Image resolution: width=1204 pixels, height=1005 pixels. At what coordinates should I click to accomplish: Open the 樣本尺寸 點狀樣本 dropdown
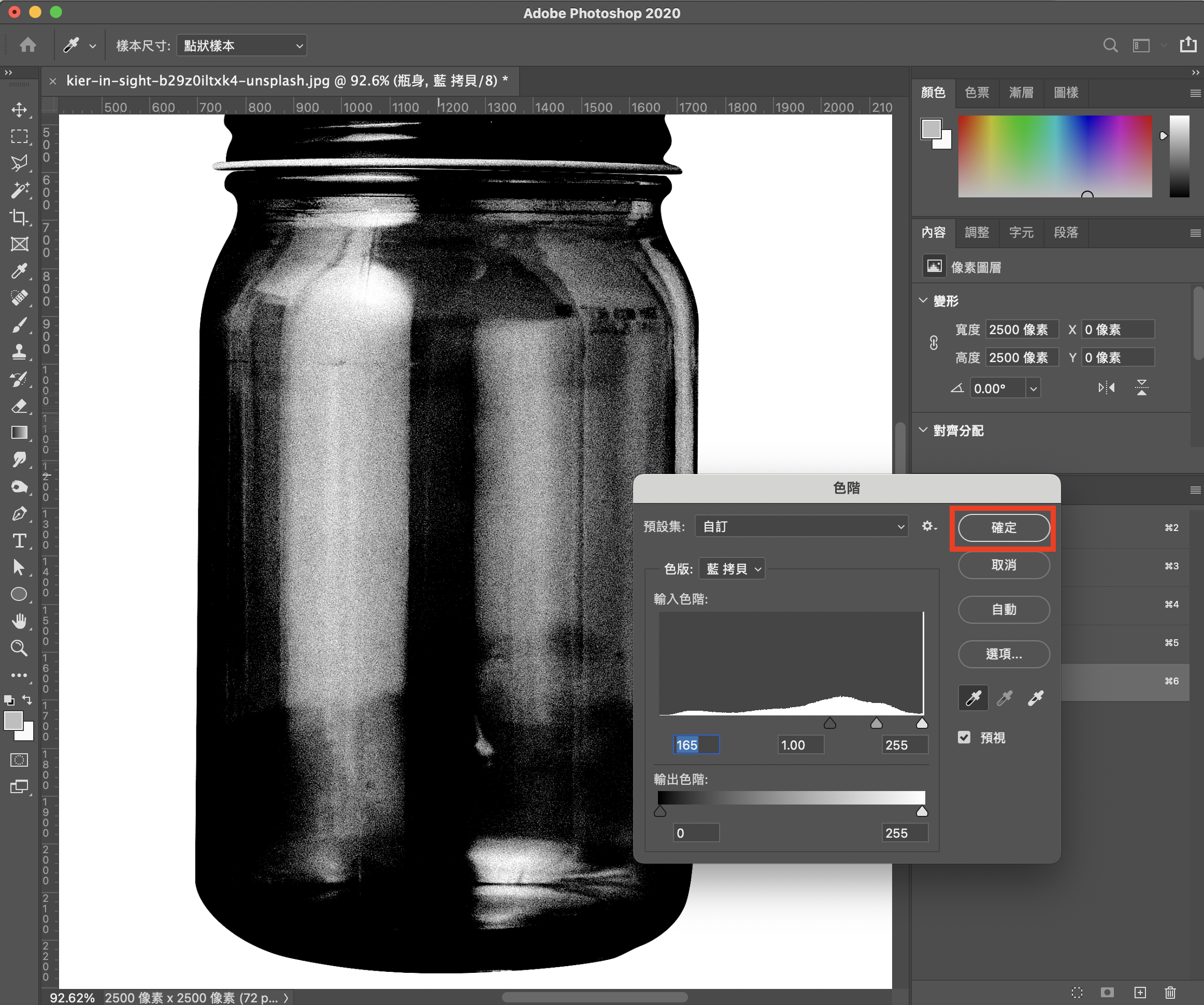coord(242,45)
